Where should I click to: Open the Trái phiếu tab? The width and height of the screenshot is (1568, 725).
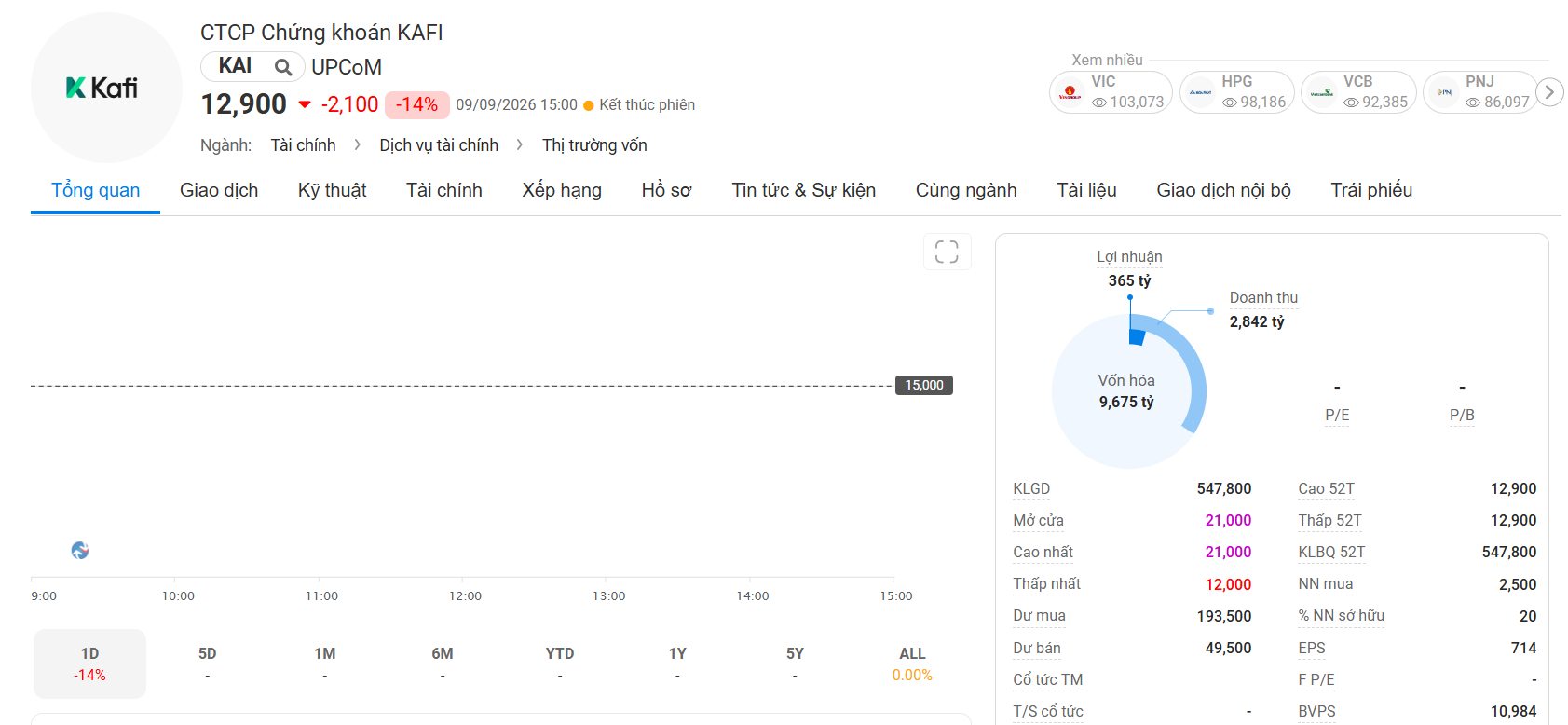coord(1371,190)
